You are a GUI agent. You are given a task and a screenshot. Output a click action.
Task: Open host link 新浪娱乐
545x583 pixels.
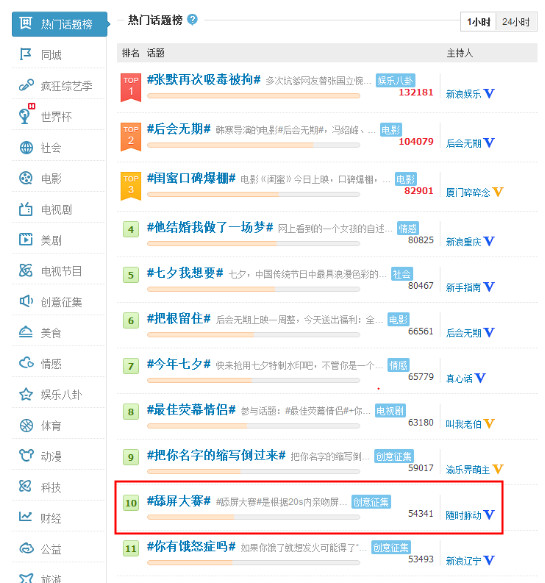tap(463, 94)
